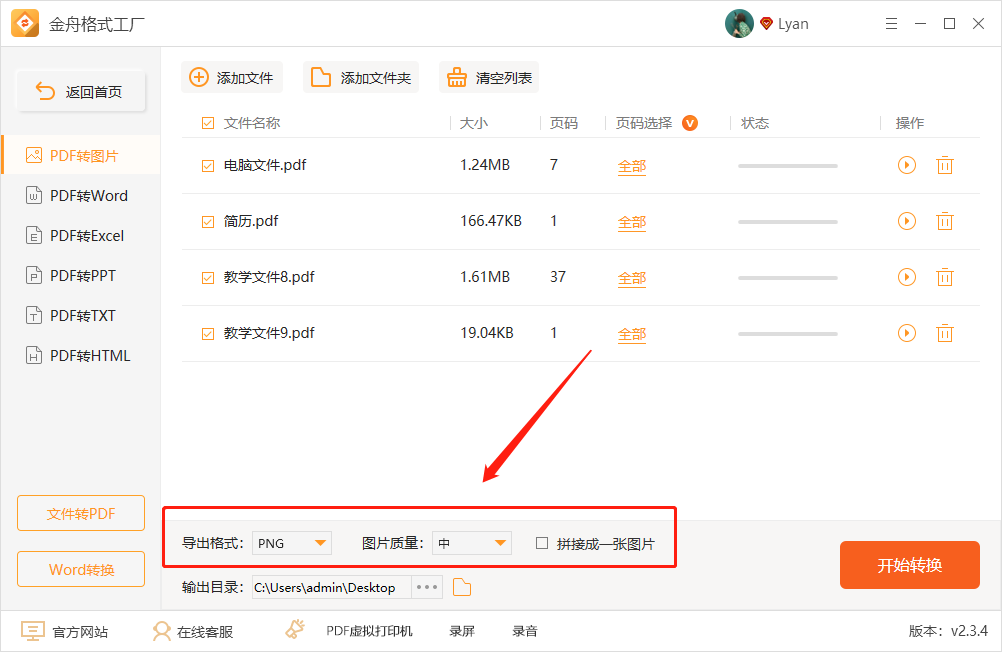This screenshot has height=652, width=1002.
Task: Click the version v2.3.4 label
Action: 948,631
